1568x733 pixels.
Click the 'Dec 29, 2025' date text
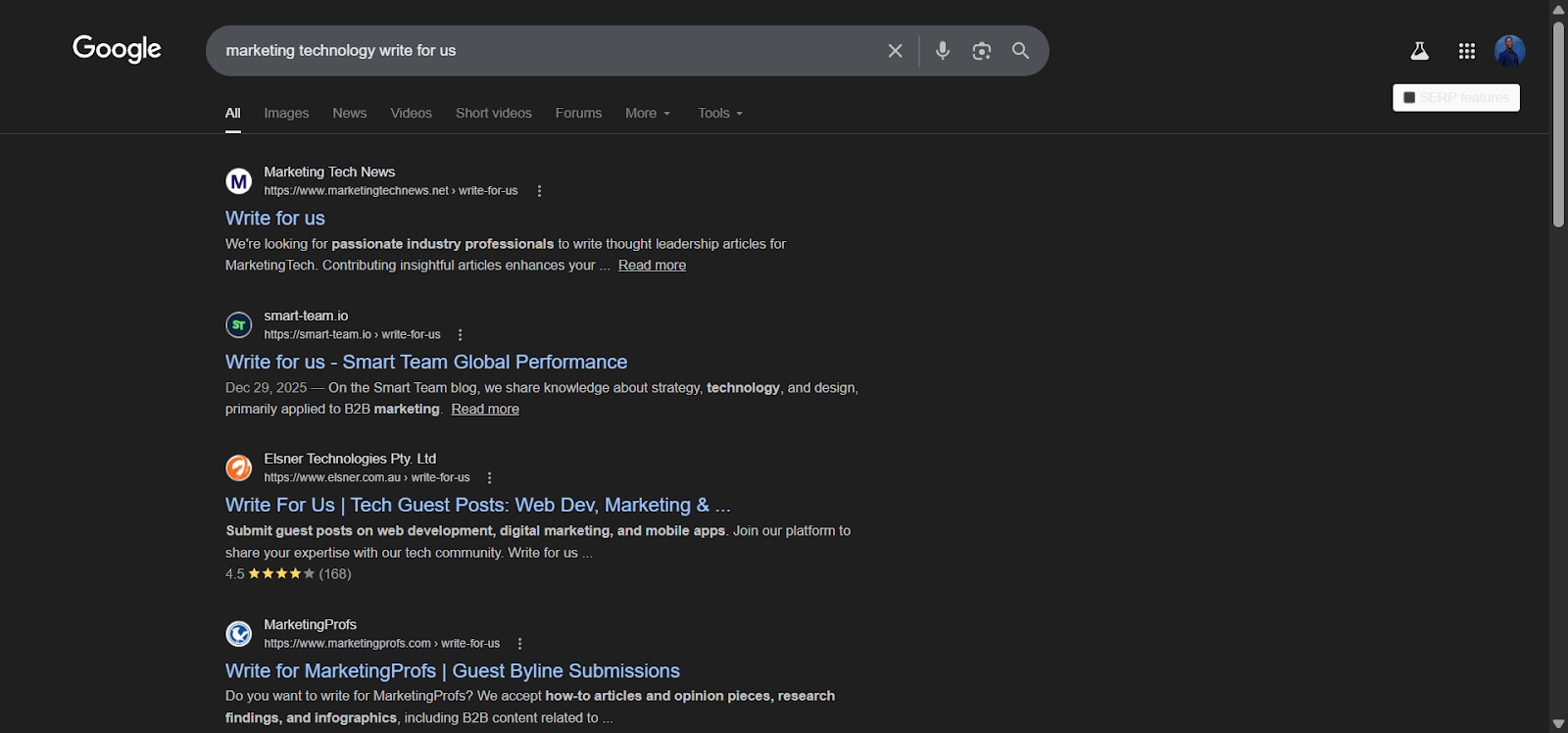[266, 387]
